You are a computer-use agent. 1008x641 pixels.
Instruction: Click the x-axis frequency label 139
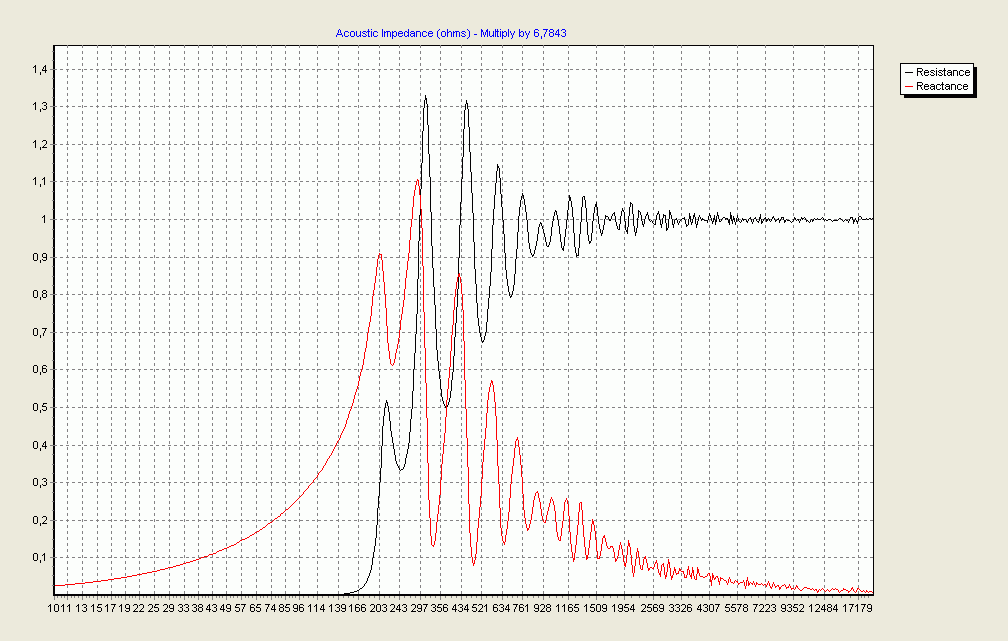click(337, 608)
